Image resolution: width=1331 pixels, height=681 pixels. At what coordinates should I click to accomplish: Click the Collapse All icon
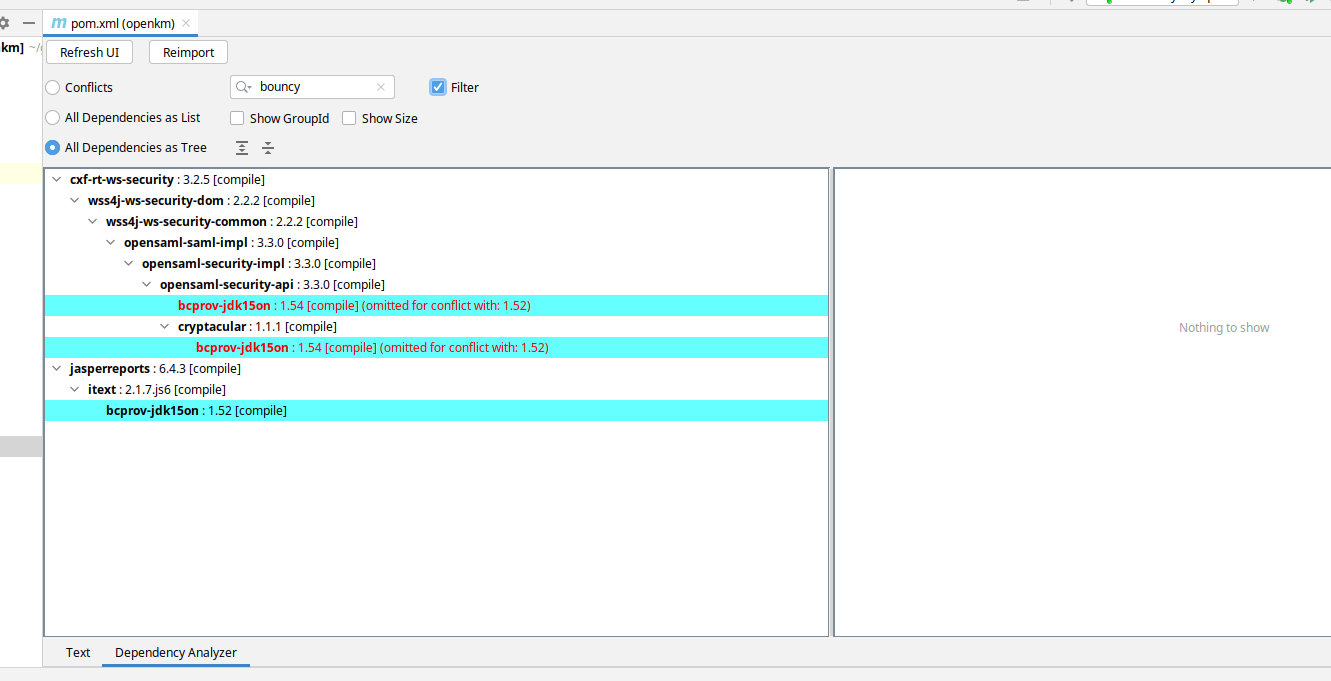pyautogui.click(x=268, y=148)
